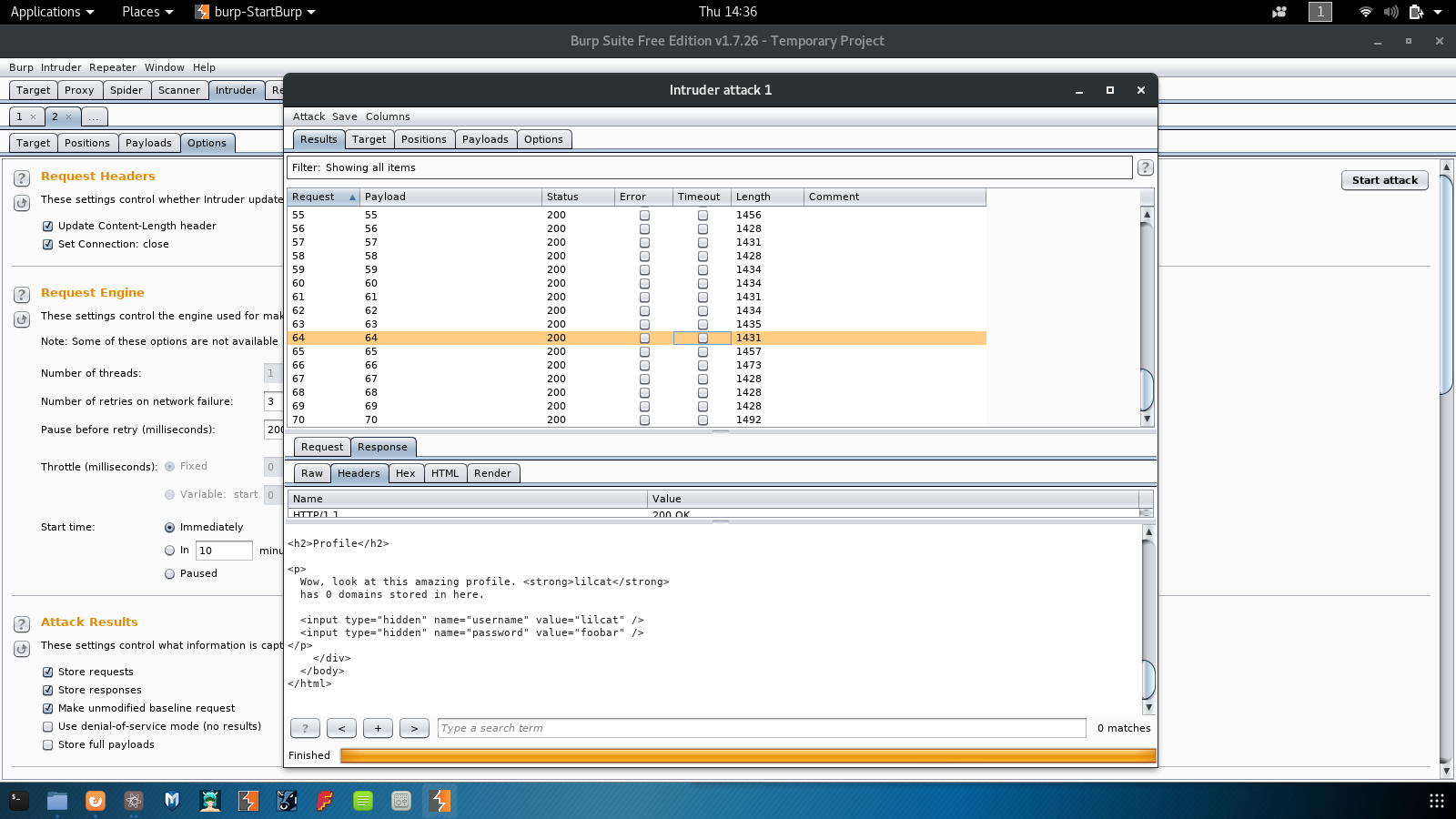Open help for Request Engine section
Image resolution: width=1456 pixels, height=819 pixels.
[x=22, y=295]
